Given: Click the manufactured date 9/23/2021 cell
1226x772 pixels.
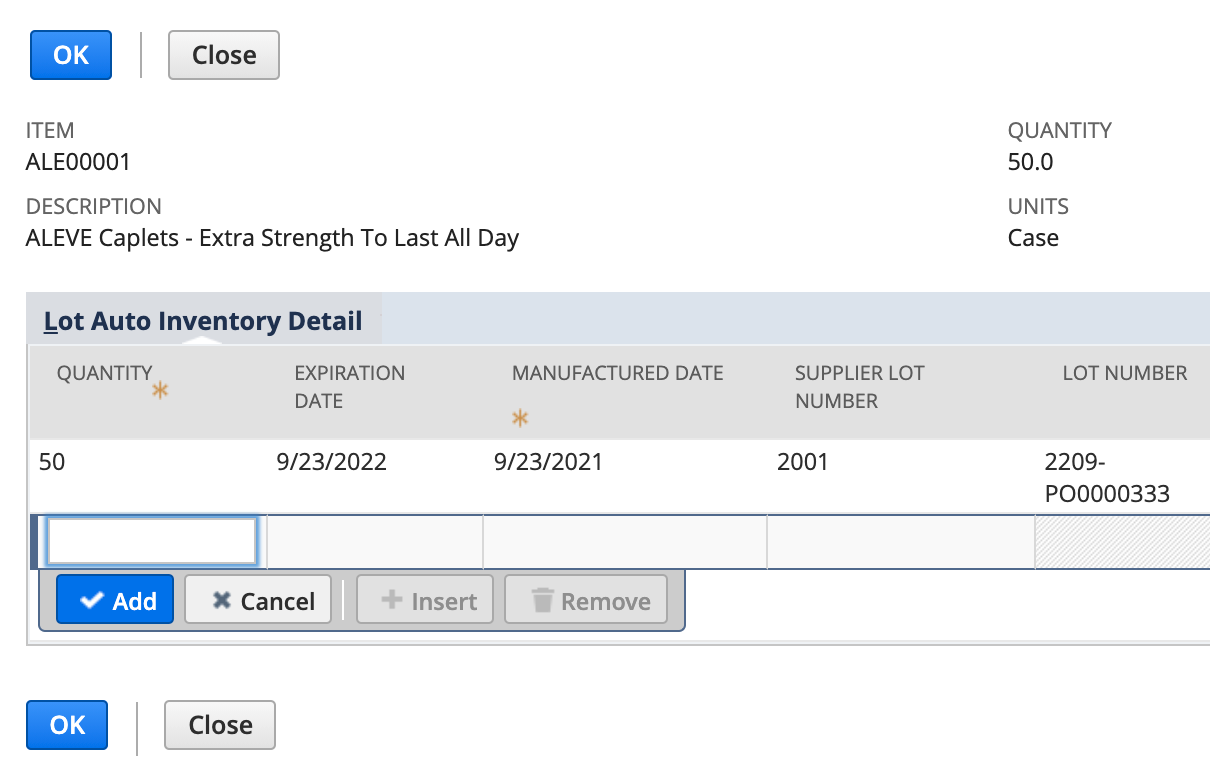Looking at the screenshot, I should (548, 464).
